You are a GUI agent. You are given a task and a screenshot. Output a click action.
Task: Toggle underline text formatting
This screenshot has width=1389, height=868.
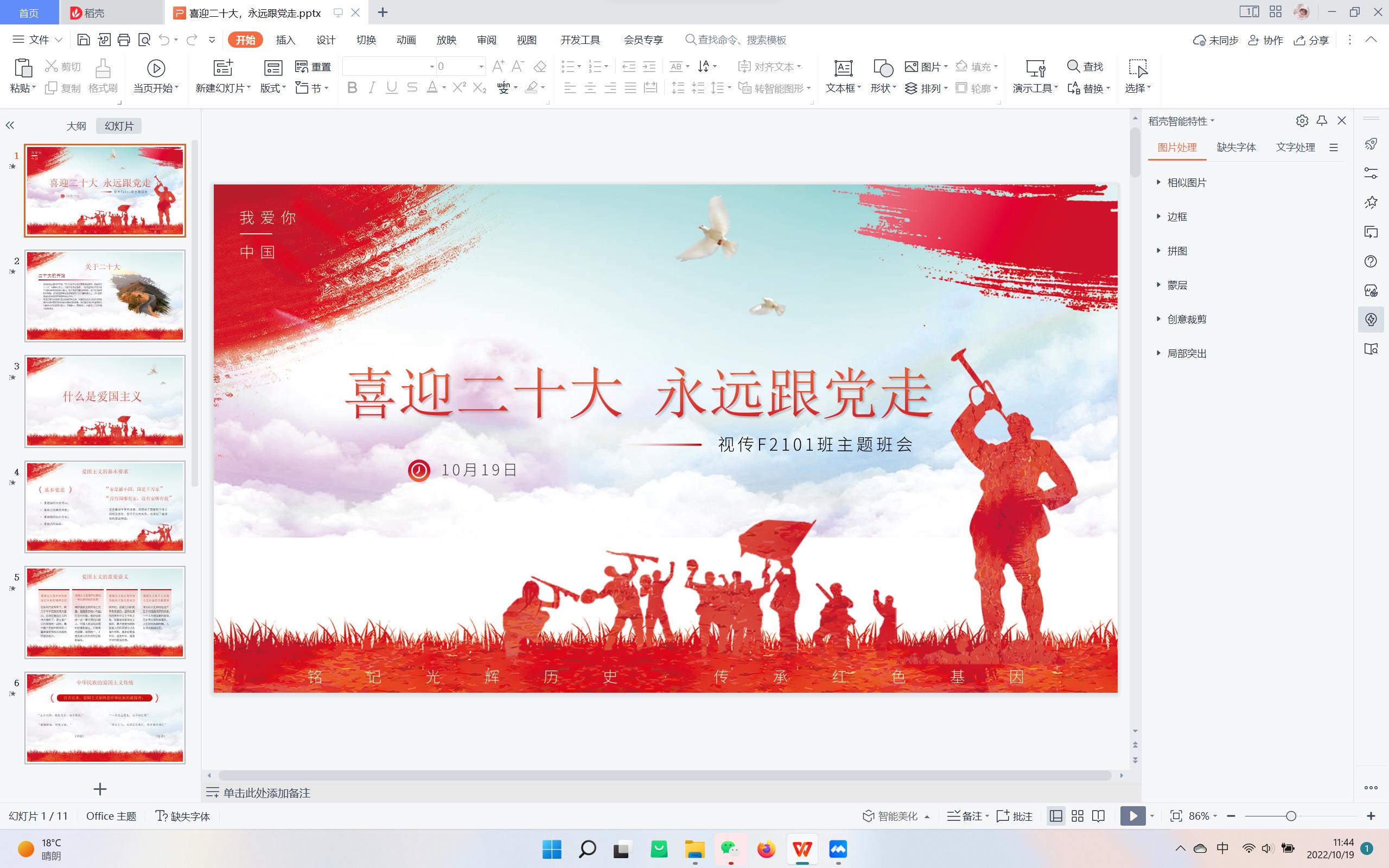click(x=391, y=88)
